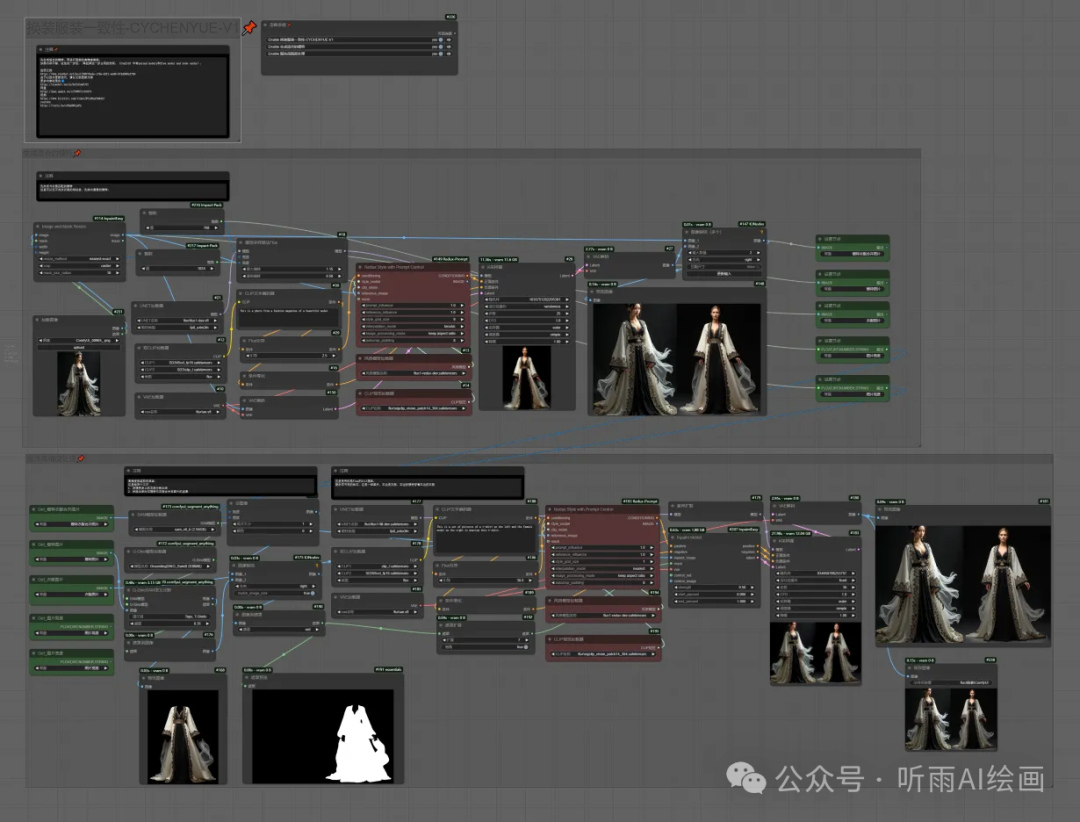Click the right arrow of autocrop_padding

point(461,340)
